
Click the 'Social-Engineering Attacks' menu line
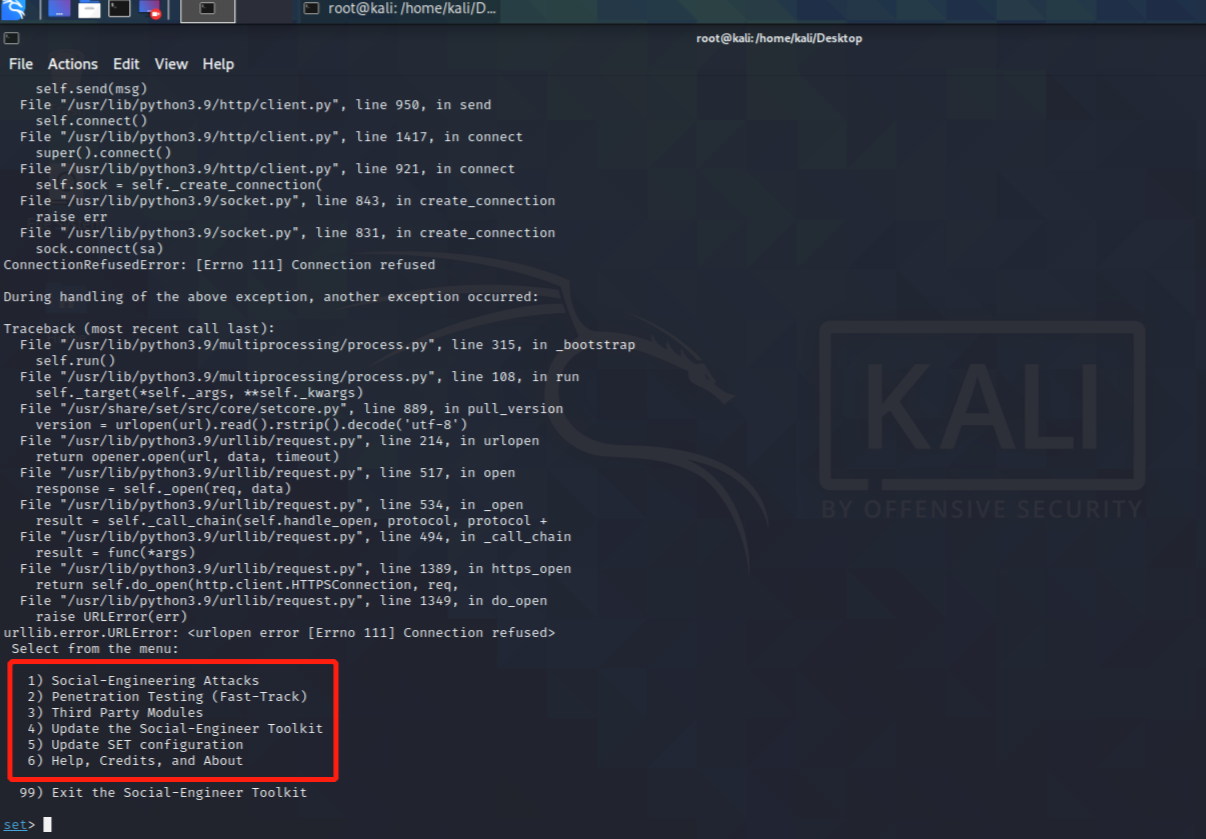pyautogui.click(x=143, y=681)
